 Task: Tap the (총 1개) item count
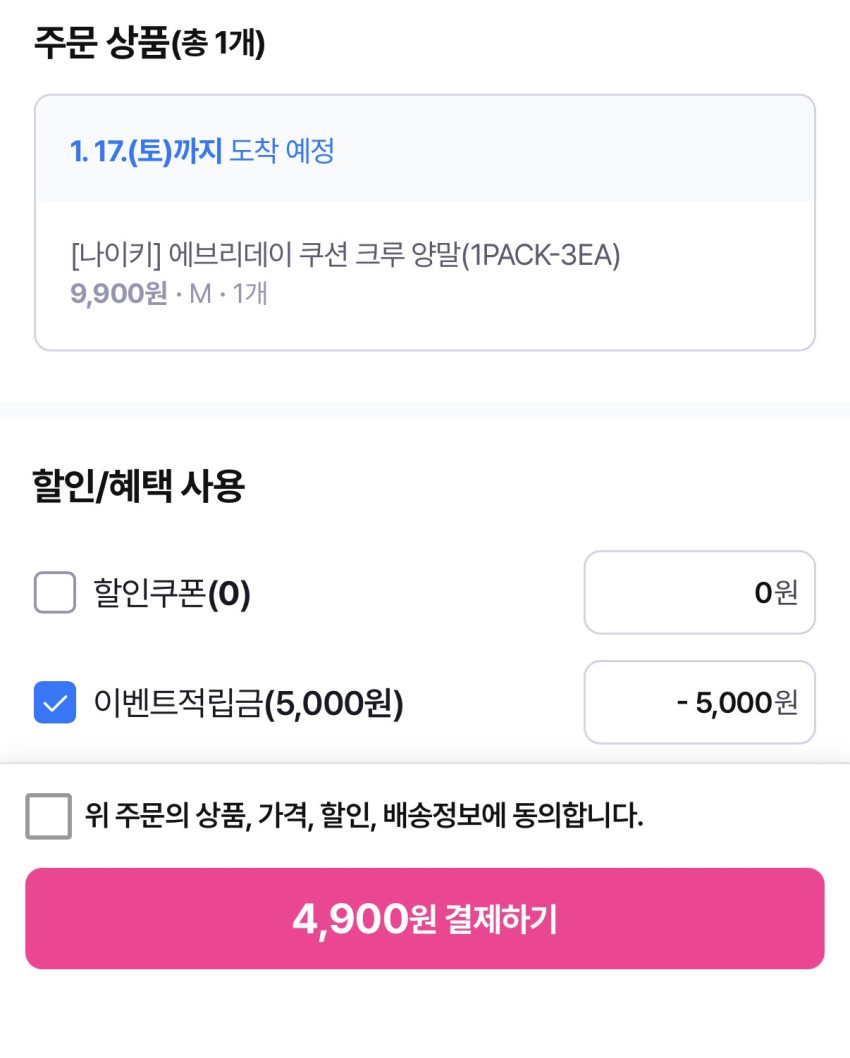click(219, 44)
